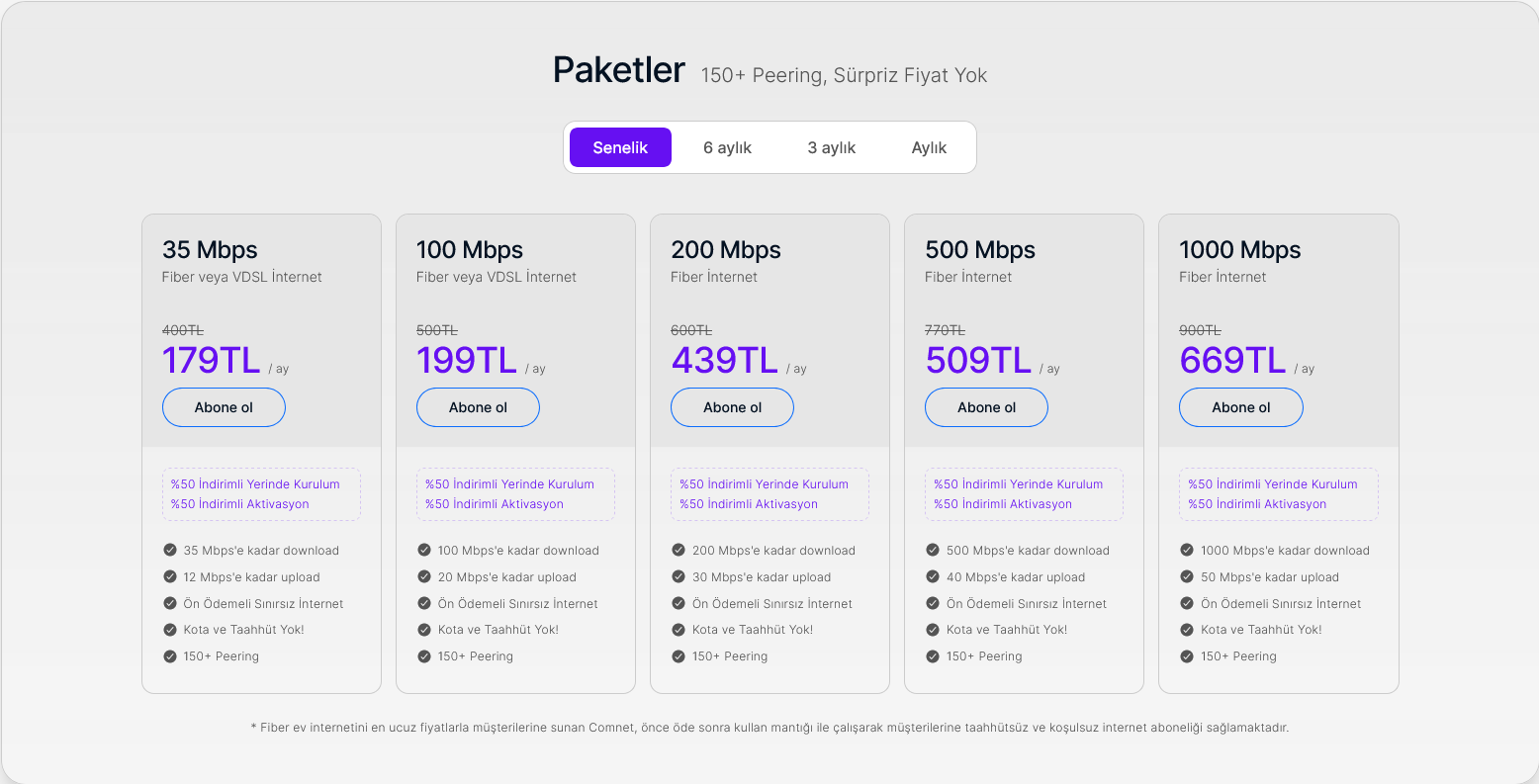Switch to the 6 aylık billing tab
Viewport: 1539px width, 784px height.
click(727, 147)
